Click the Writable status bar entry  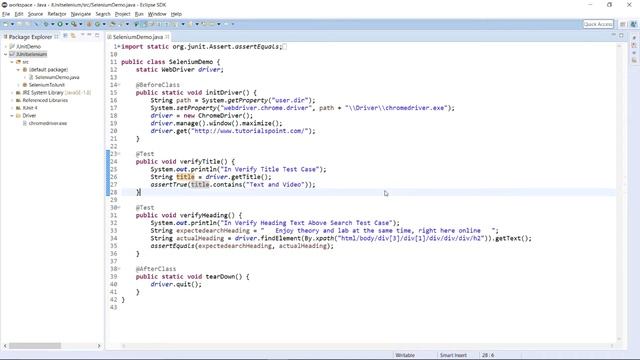point(405,355)
